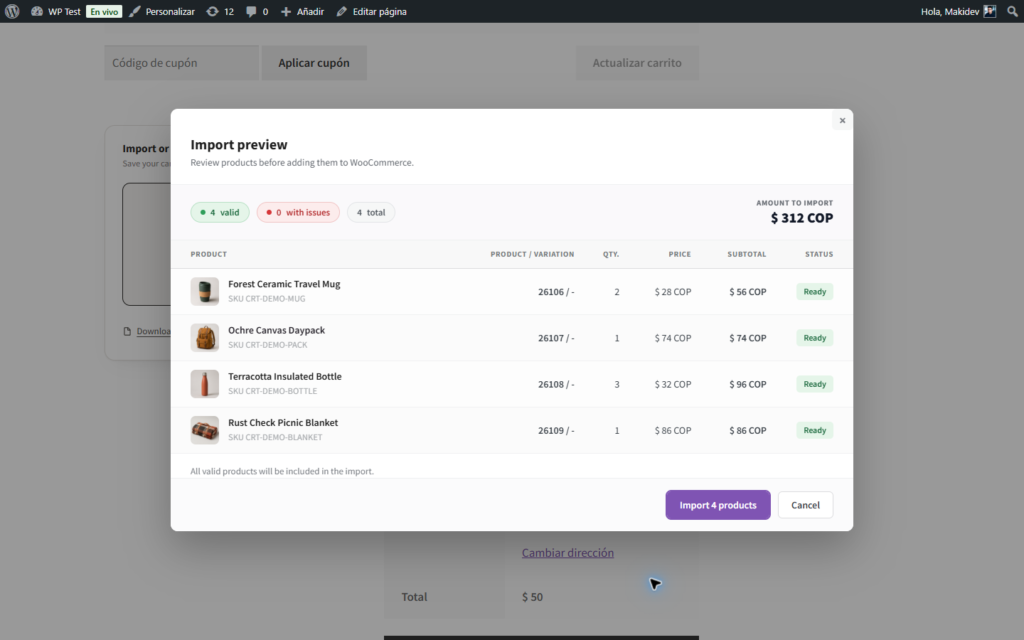Click the Actualizar carrito button
The height and width of the screenshot is (640, 1024).
[637, 63]
